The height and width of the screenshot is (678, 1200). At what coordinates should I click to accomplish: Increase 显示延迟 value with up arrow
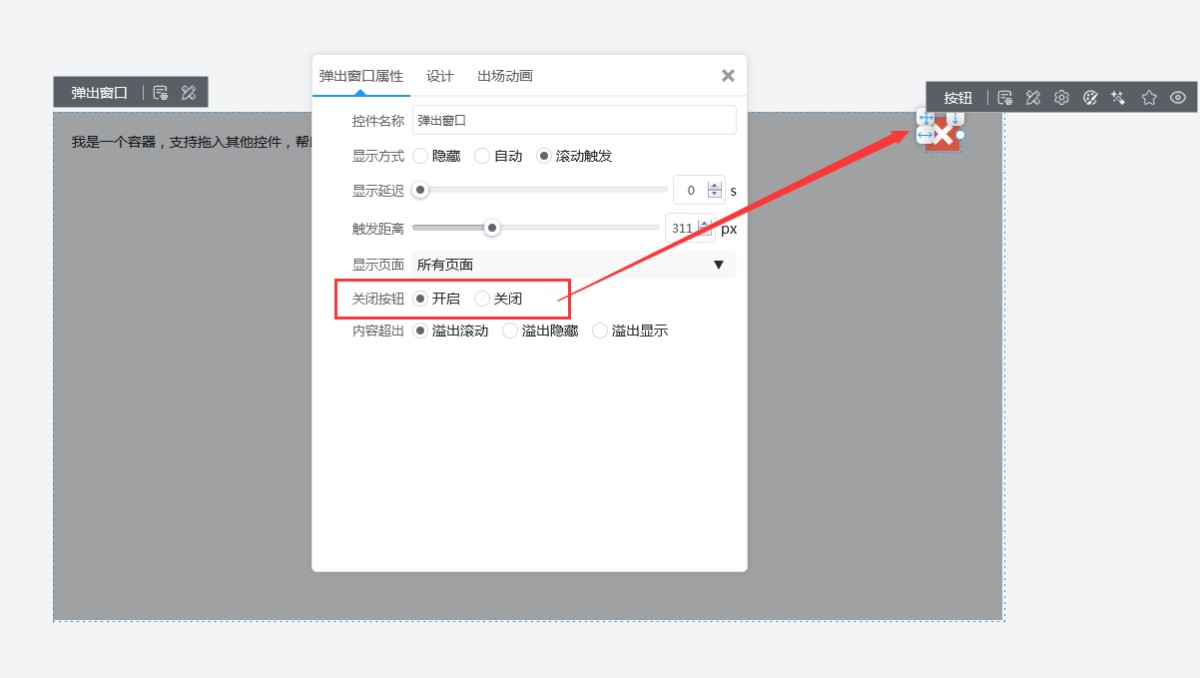714,186
